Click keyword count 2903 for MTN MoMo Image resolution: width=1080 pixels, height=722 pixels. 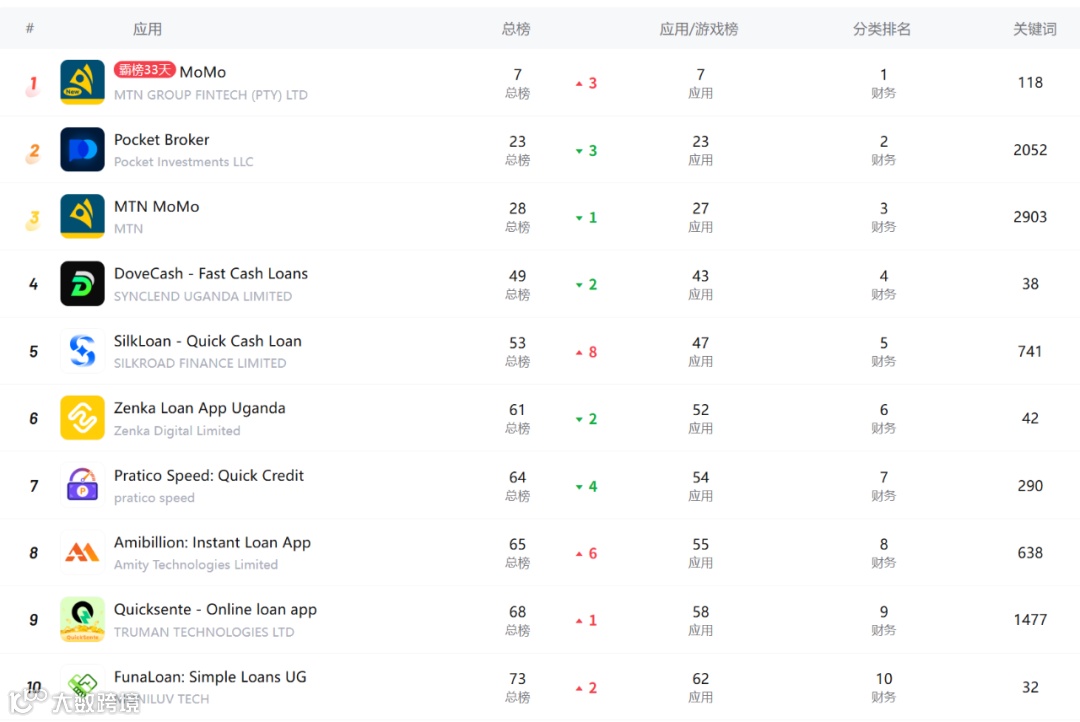(1030, 217)
